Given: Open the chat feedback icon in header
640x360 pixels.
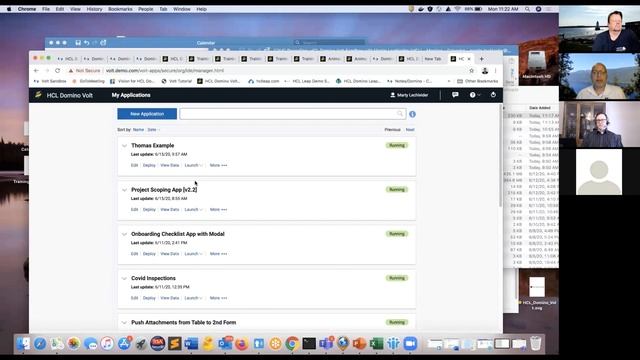Looking at the screenshot, I should coord(455,95).
